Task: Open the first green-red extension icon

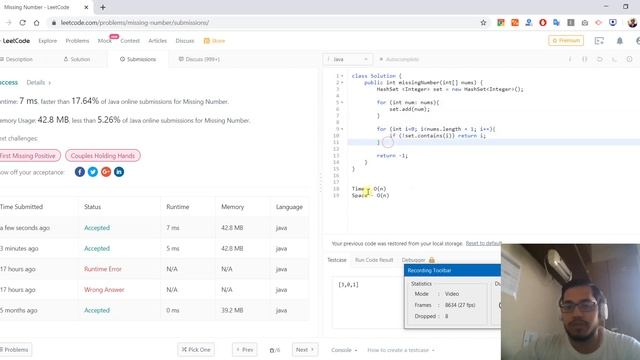Action: coord(501,23)
